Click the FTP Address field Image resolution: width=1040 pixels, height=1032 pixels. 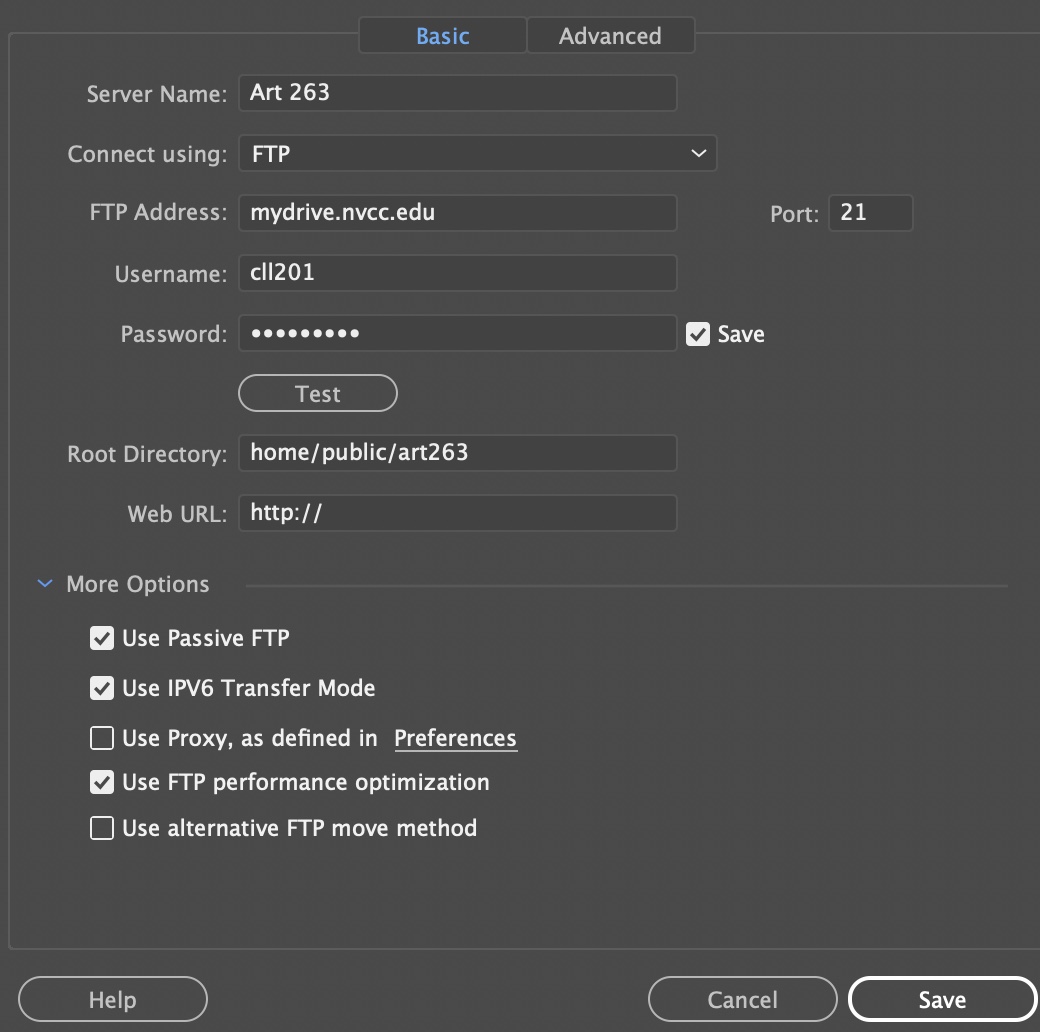tap(457, 213)
